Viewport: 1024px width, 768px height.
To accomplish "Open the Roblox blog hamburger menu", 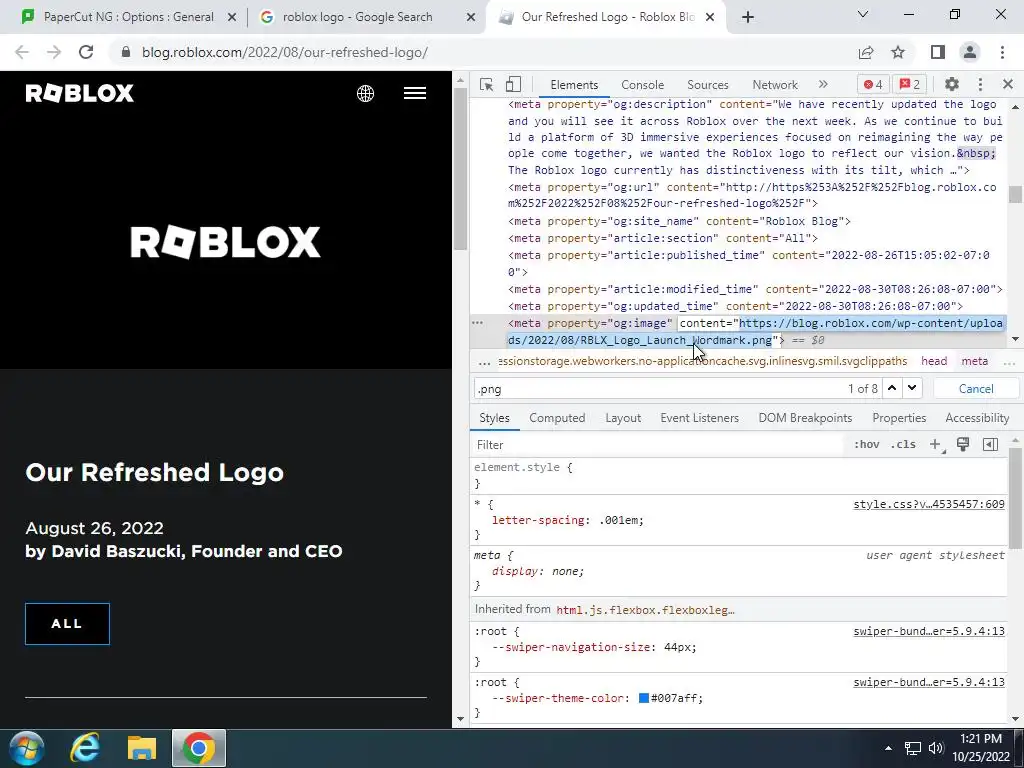I will click(415, 93).
